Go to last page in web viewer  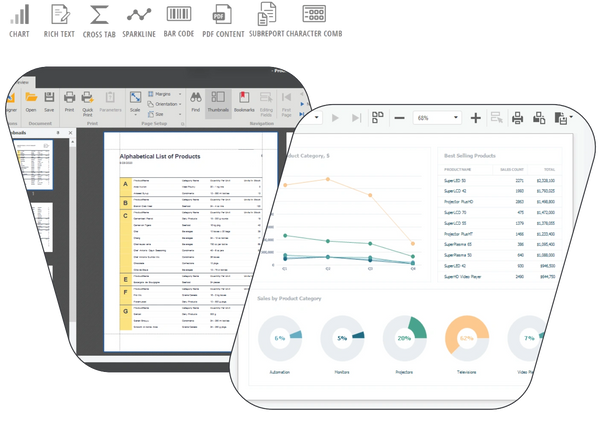click(x=356, y=118)
